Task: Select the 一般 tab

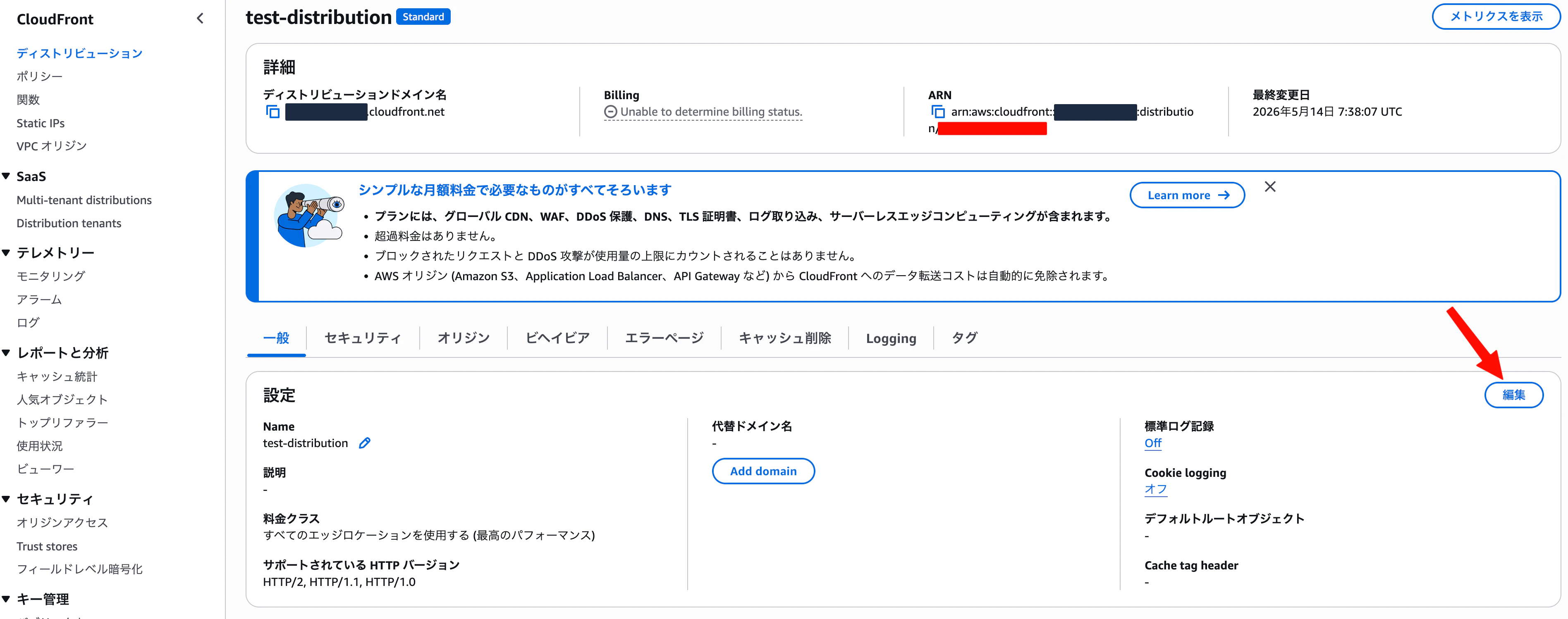Action: (x=276, y=338)
